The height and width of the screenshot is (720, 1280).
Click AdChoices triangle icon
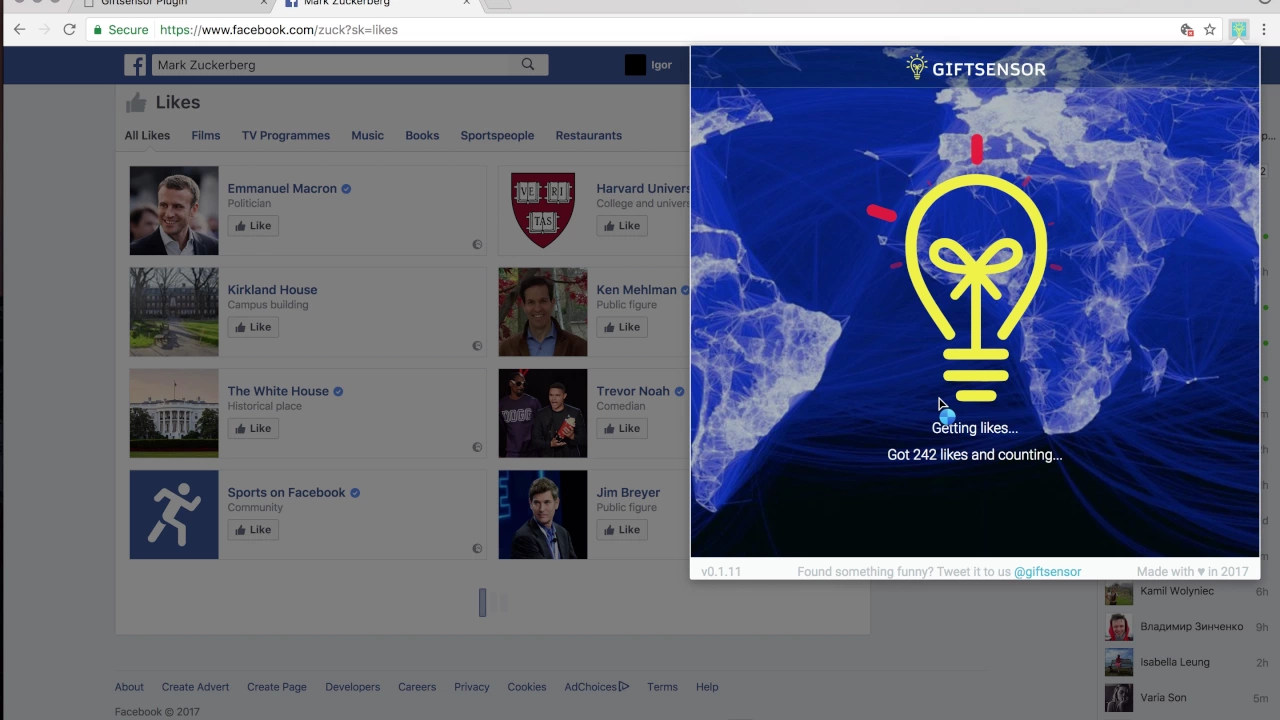tap(624, 686)
